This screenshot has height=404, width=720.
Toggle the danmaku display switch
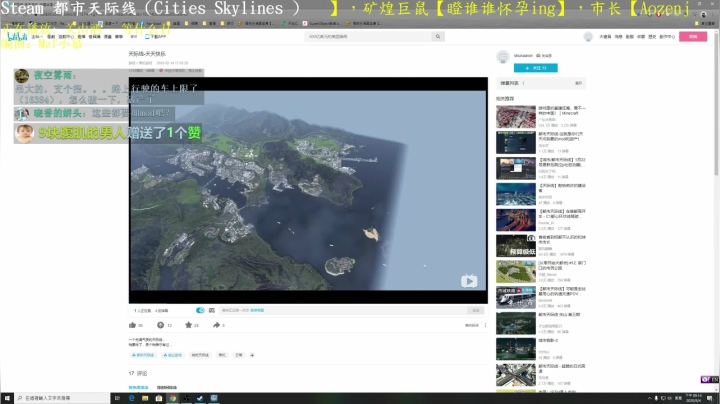tap(200, 310)
